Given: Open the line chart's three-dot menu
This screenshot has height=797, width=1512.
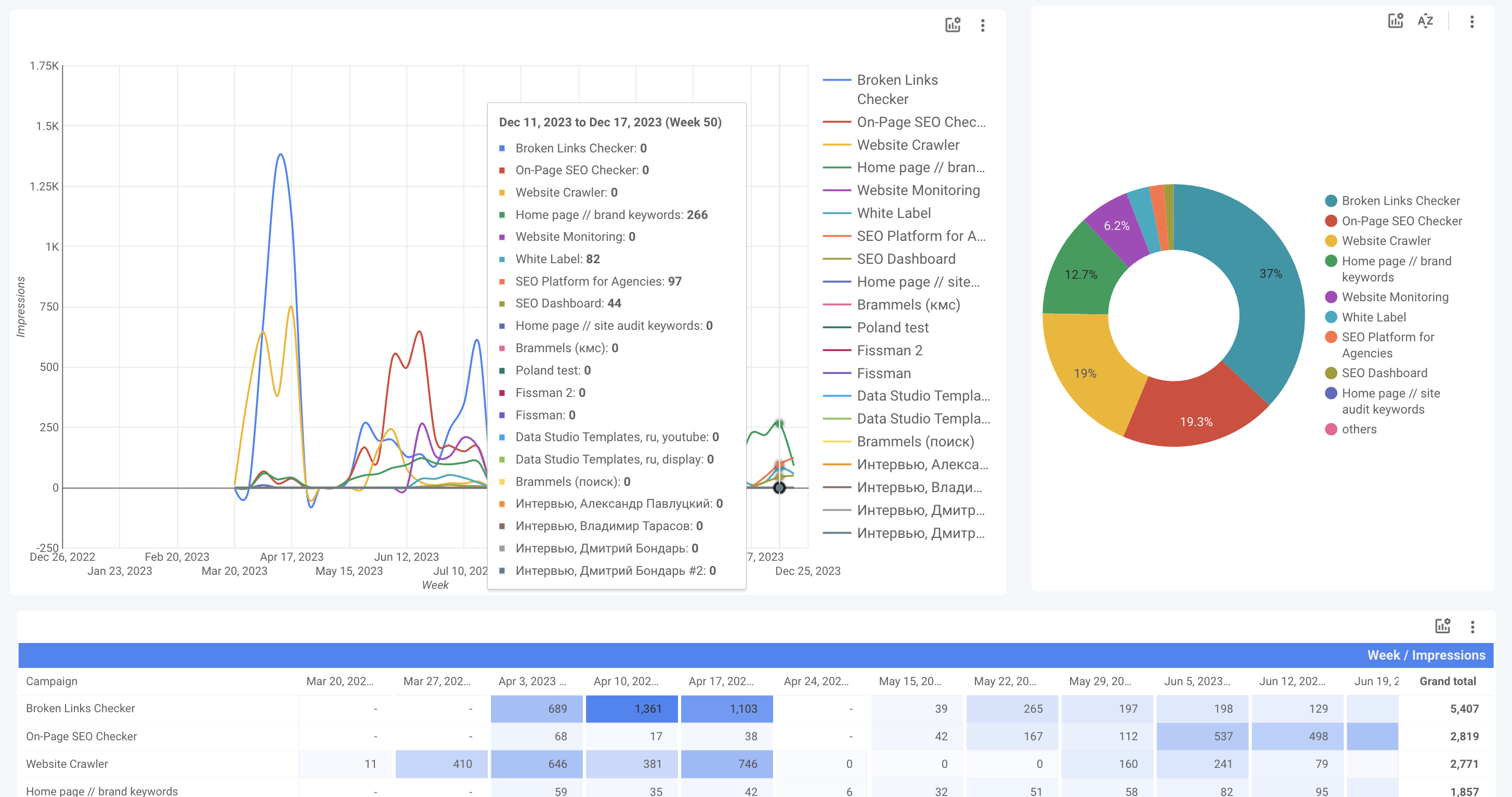Looking at the screenshot, I should pos(983,25).
